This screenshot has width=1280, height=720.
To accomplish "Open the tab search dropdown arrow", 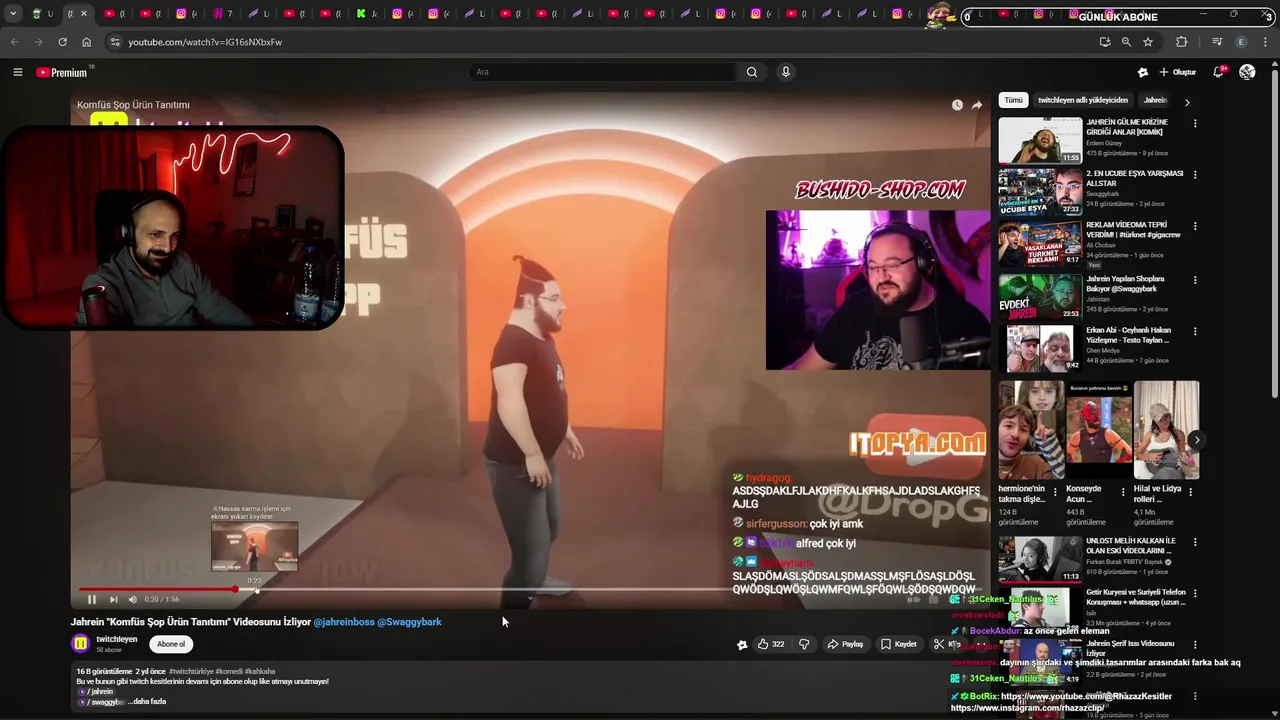I will (13, 14).
